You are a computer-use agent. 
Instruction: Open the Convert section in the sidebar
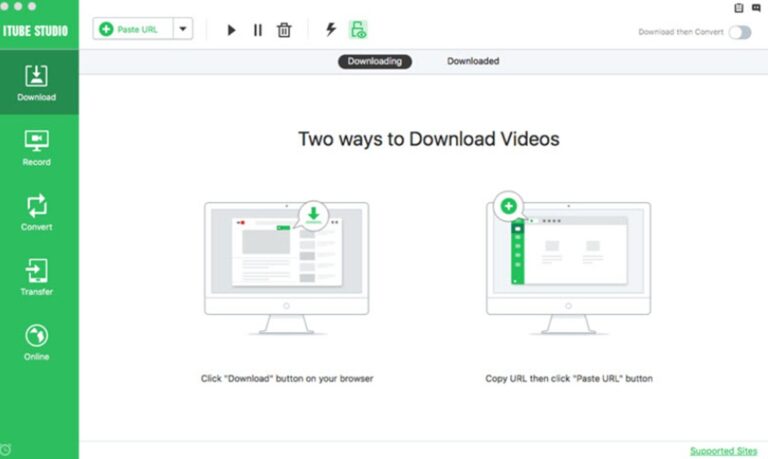pyautogui.click(x=37, y=212)
